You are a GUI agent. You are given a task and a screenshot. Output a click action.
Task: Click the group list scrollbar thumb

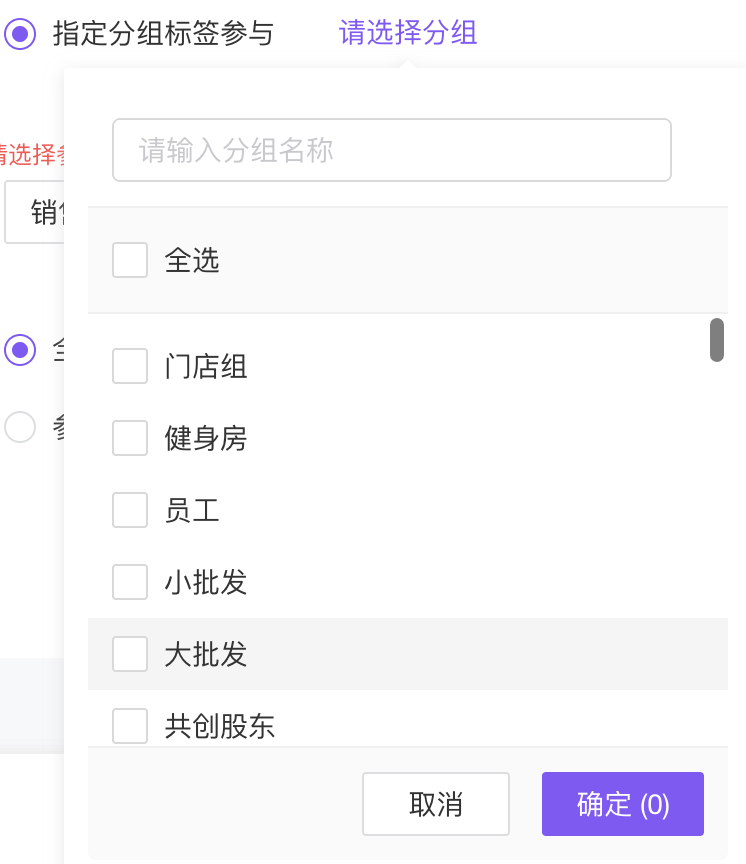coord(716,340)
